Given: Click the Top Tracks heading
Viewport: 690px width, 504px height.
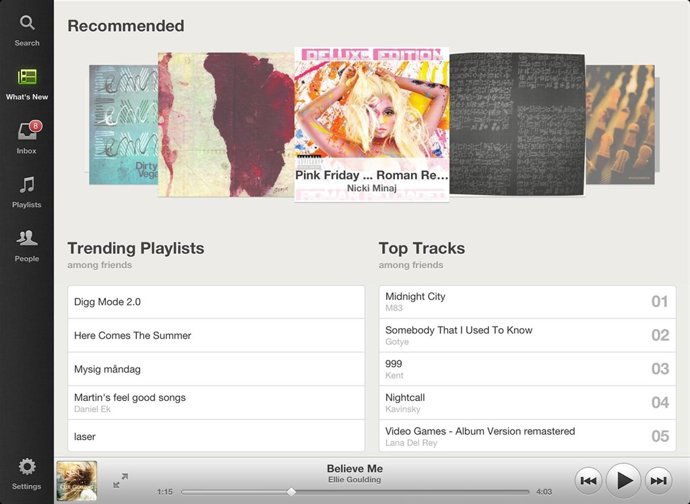Looking at the screenshot, I should pos(422,248).
